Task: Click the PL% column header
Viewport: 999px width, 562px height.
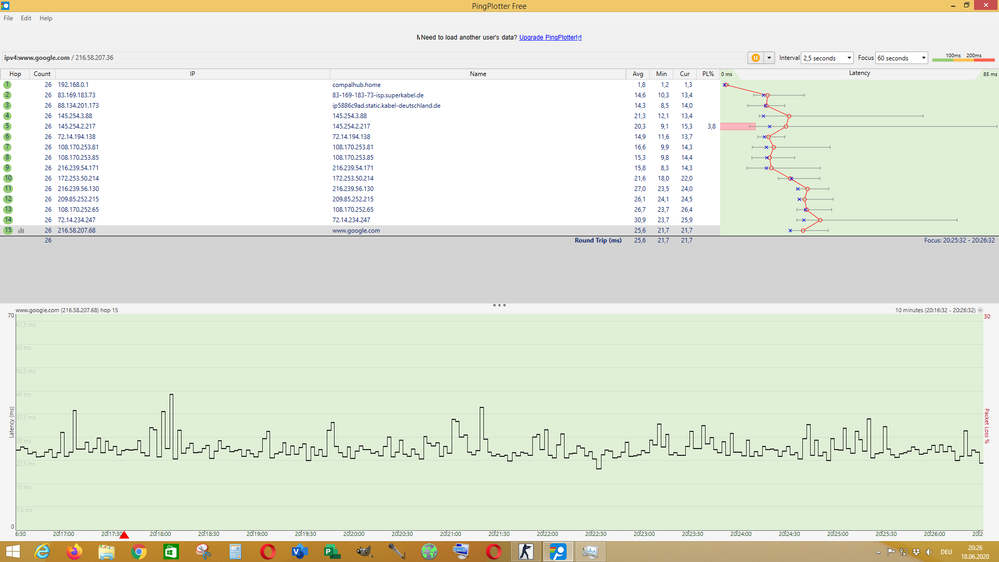Action: click(708, 74)
